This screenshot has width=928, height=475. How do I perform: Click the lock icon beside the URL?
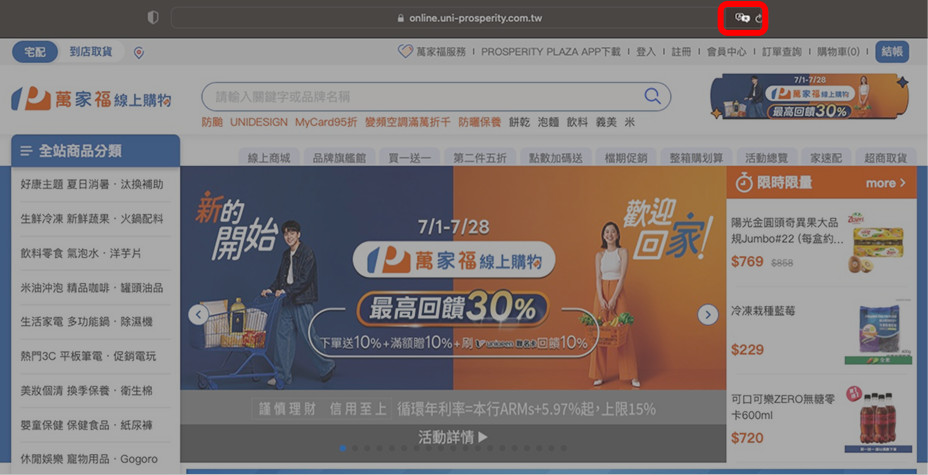point(401,18)
